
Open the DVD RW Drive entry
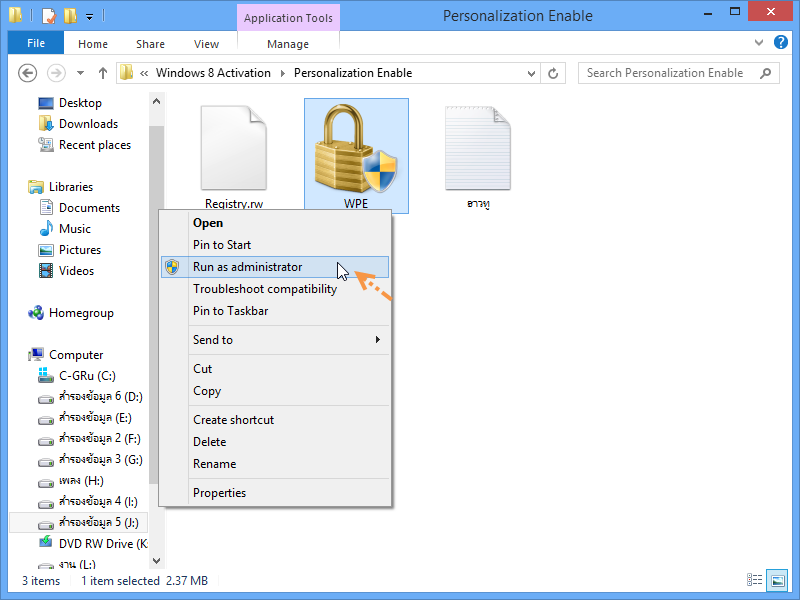coord(93,544)
